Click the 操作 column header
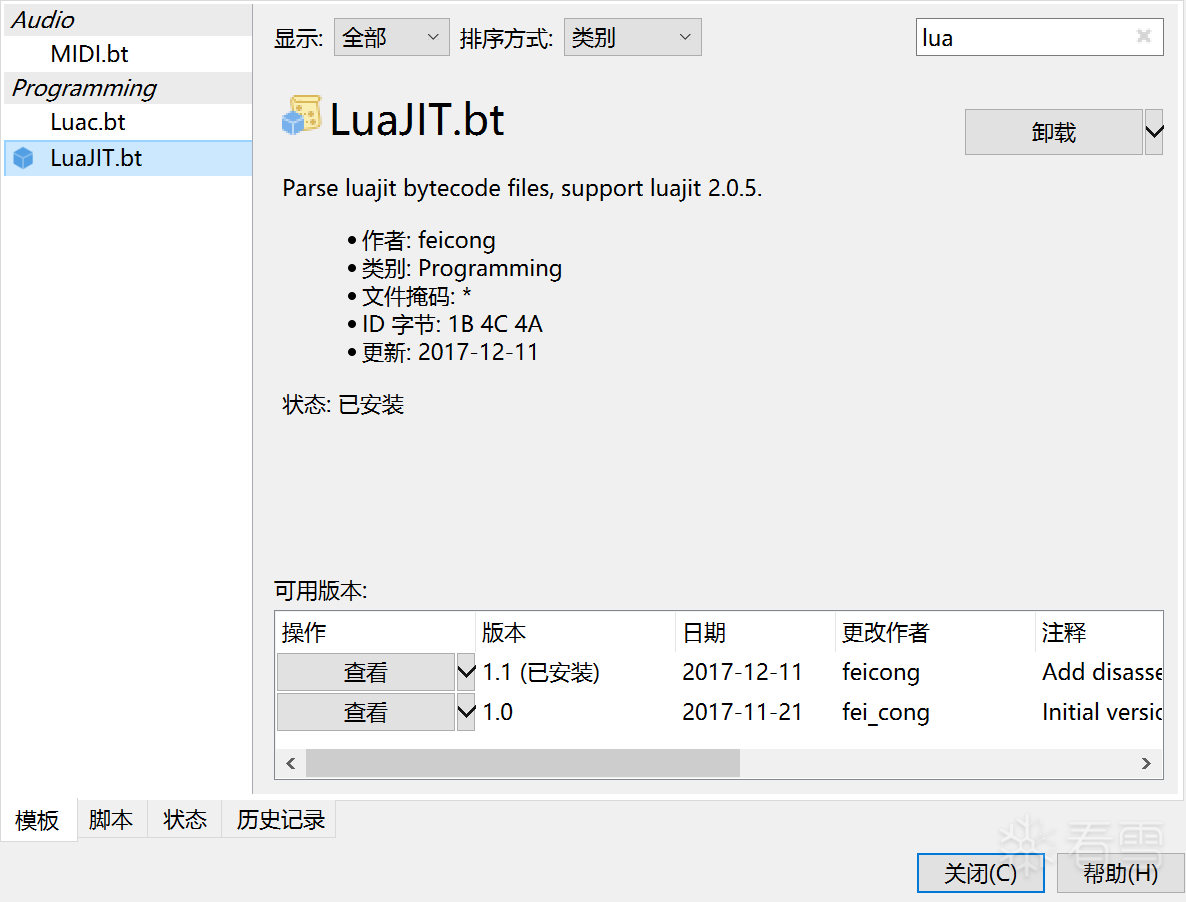 pos(375,632)
